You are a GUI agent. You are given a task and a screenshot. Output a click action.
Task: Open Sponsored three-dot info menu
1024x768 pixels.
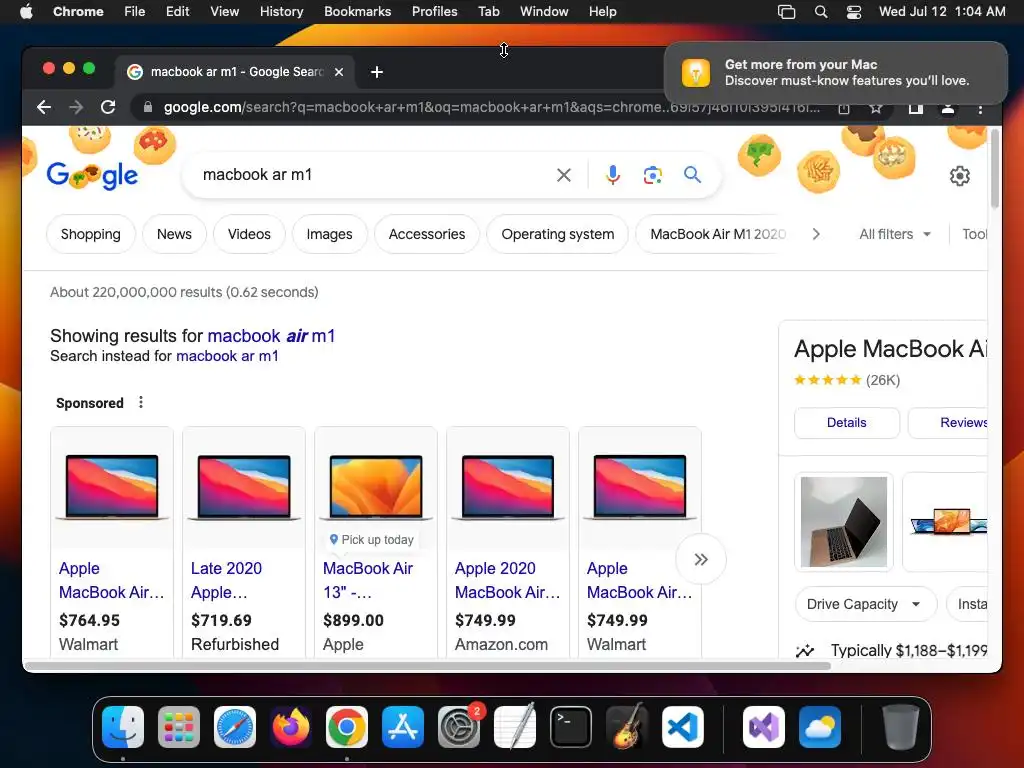pyautogui.click(x=140, y=402)
